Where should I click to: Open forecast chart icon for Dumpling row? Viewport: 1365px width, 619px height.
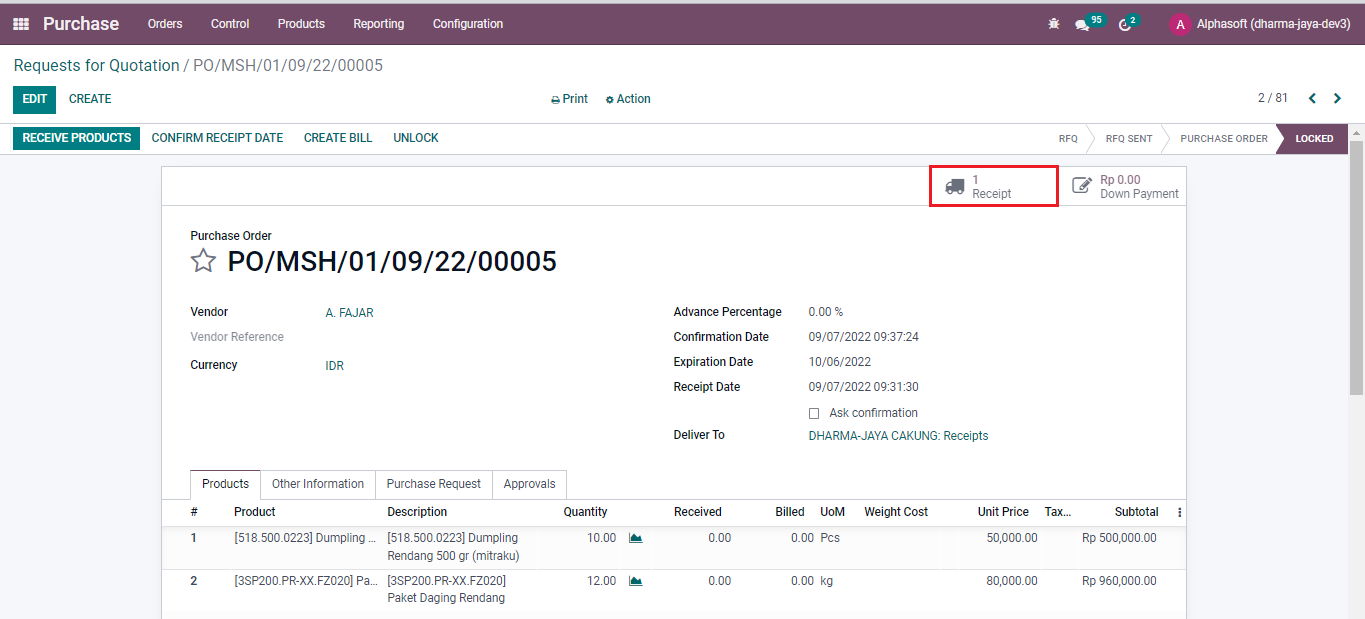(x=636, y=538)
